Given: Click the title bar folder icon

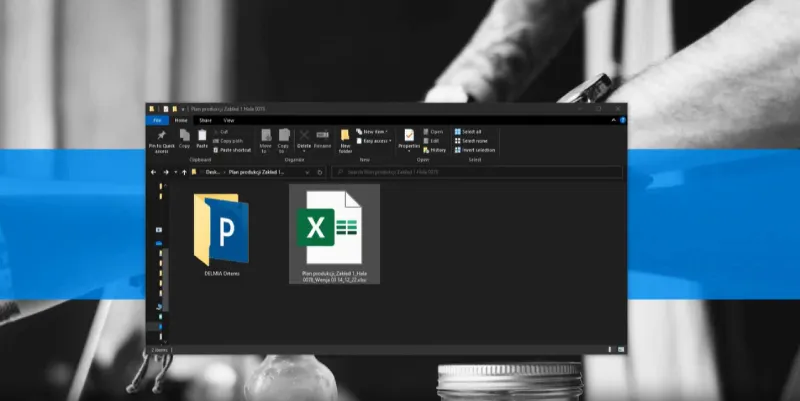Looking at the screenshot, I should (x=152, y=109).
